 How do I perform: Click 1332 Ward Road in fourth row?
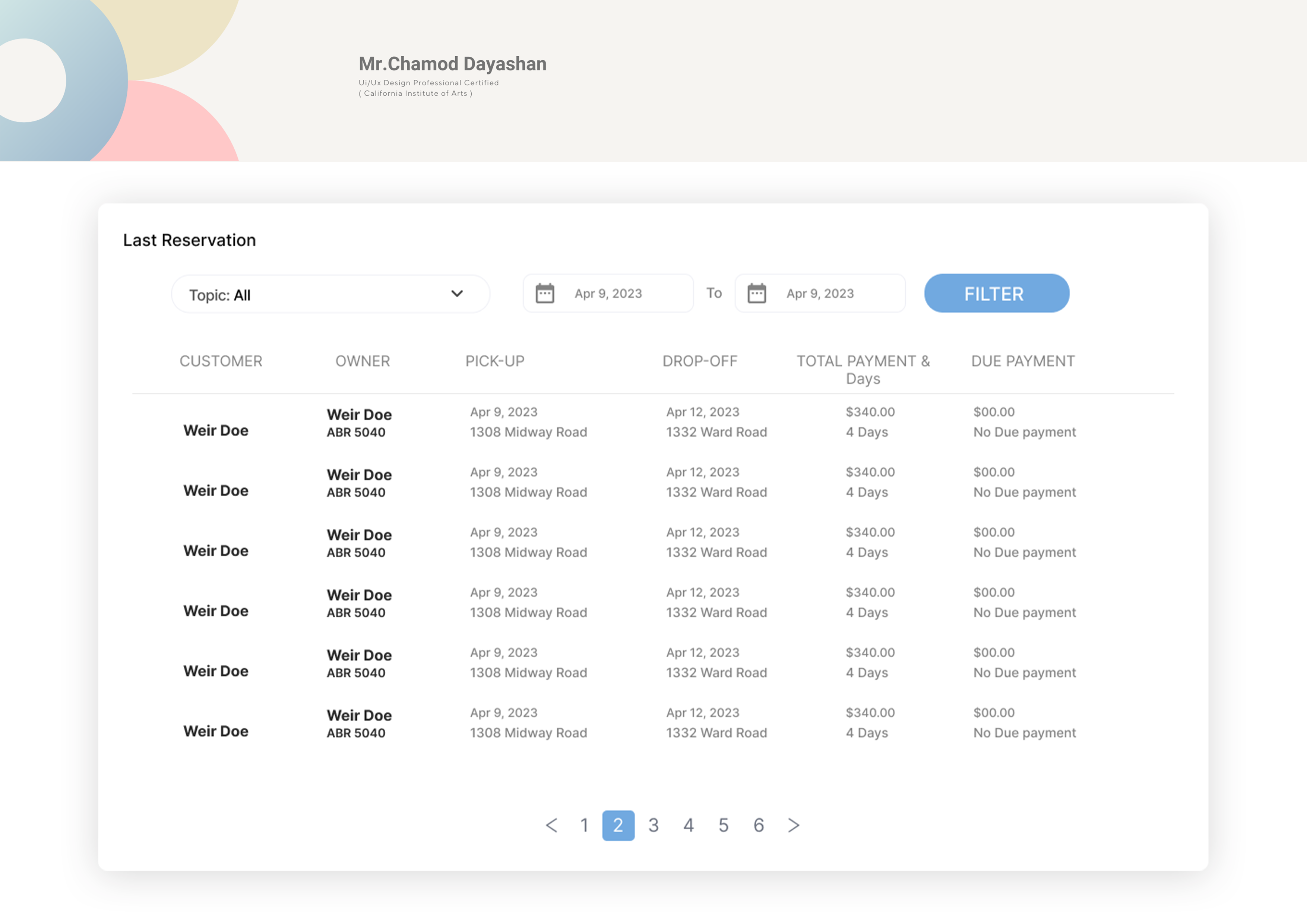(717, 613)
